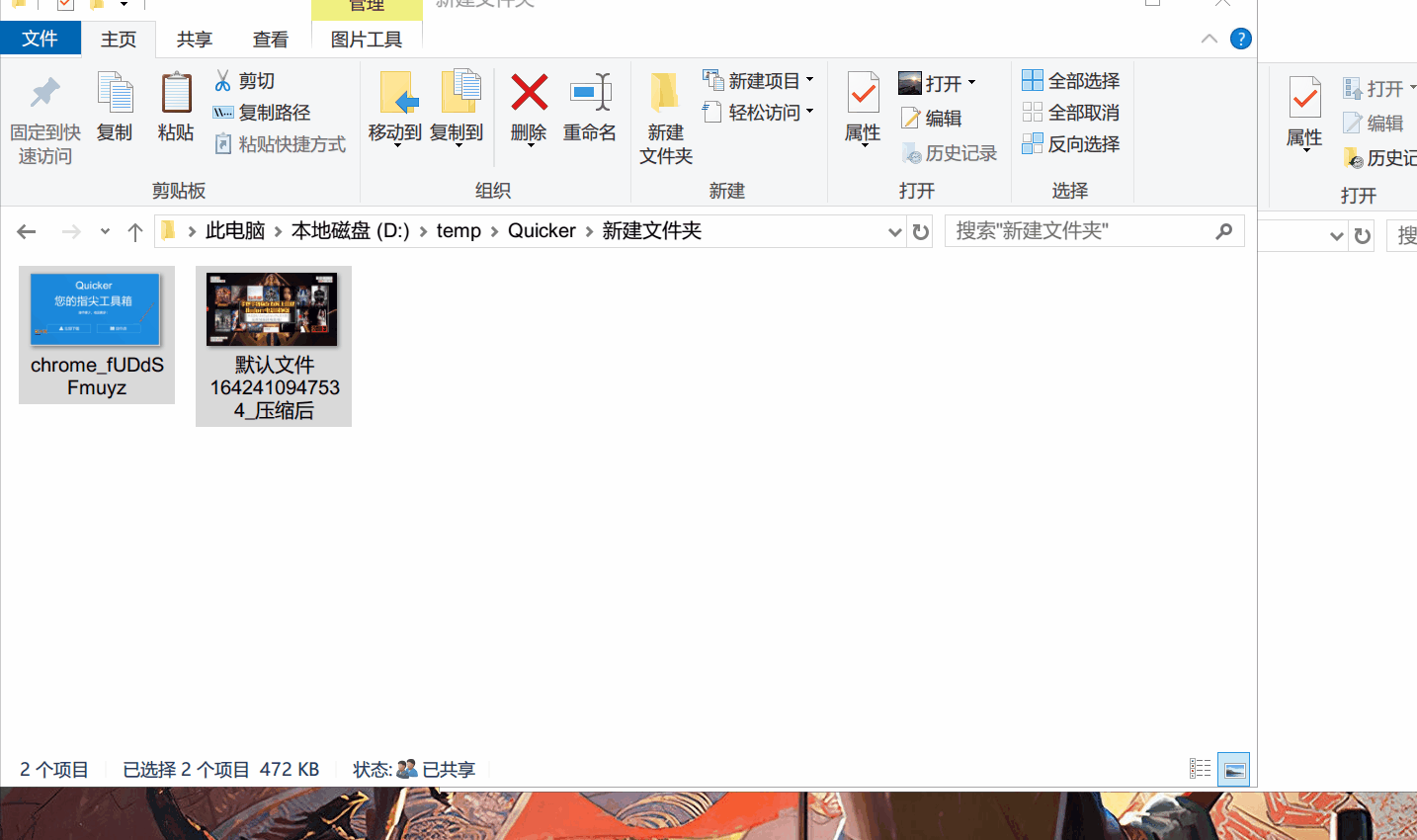Open 属性 properties in the front Explorer ribbon
The height and width of the screenshot is (840, 1417).
[863, 107]
